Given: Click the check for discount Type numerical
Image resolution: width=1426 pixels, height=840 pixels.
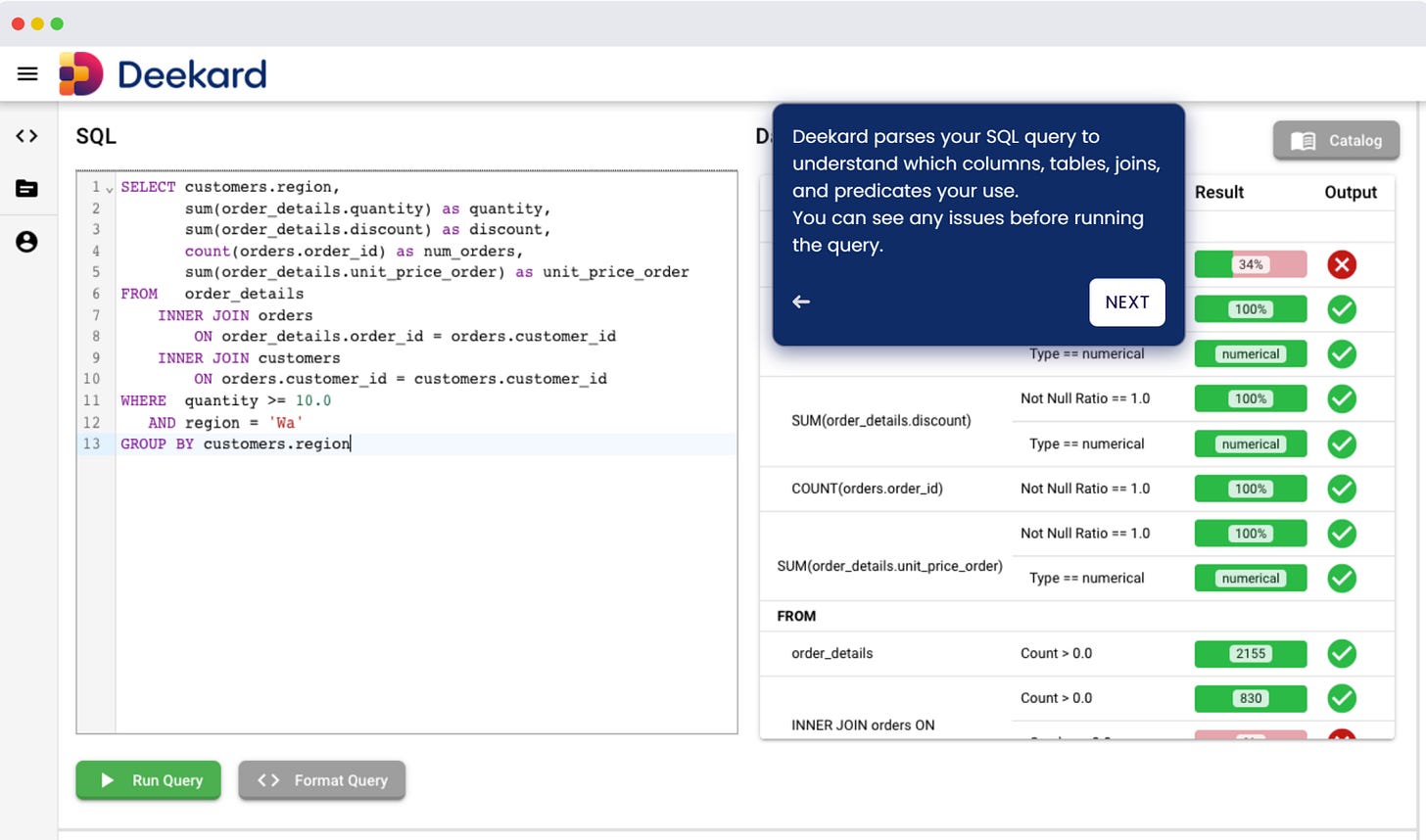Looking at the screenshot, I should pyautogui.click(x=1342, y=443).
